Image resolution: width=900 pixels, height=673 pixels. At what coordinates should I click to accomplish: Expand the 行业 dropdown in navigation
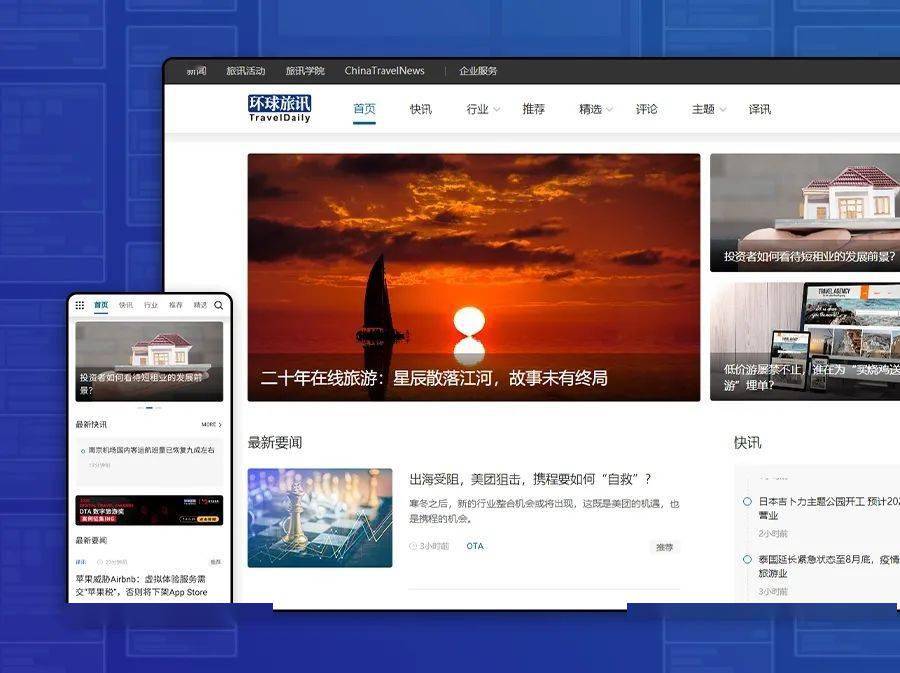point(483,109)
